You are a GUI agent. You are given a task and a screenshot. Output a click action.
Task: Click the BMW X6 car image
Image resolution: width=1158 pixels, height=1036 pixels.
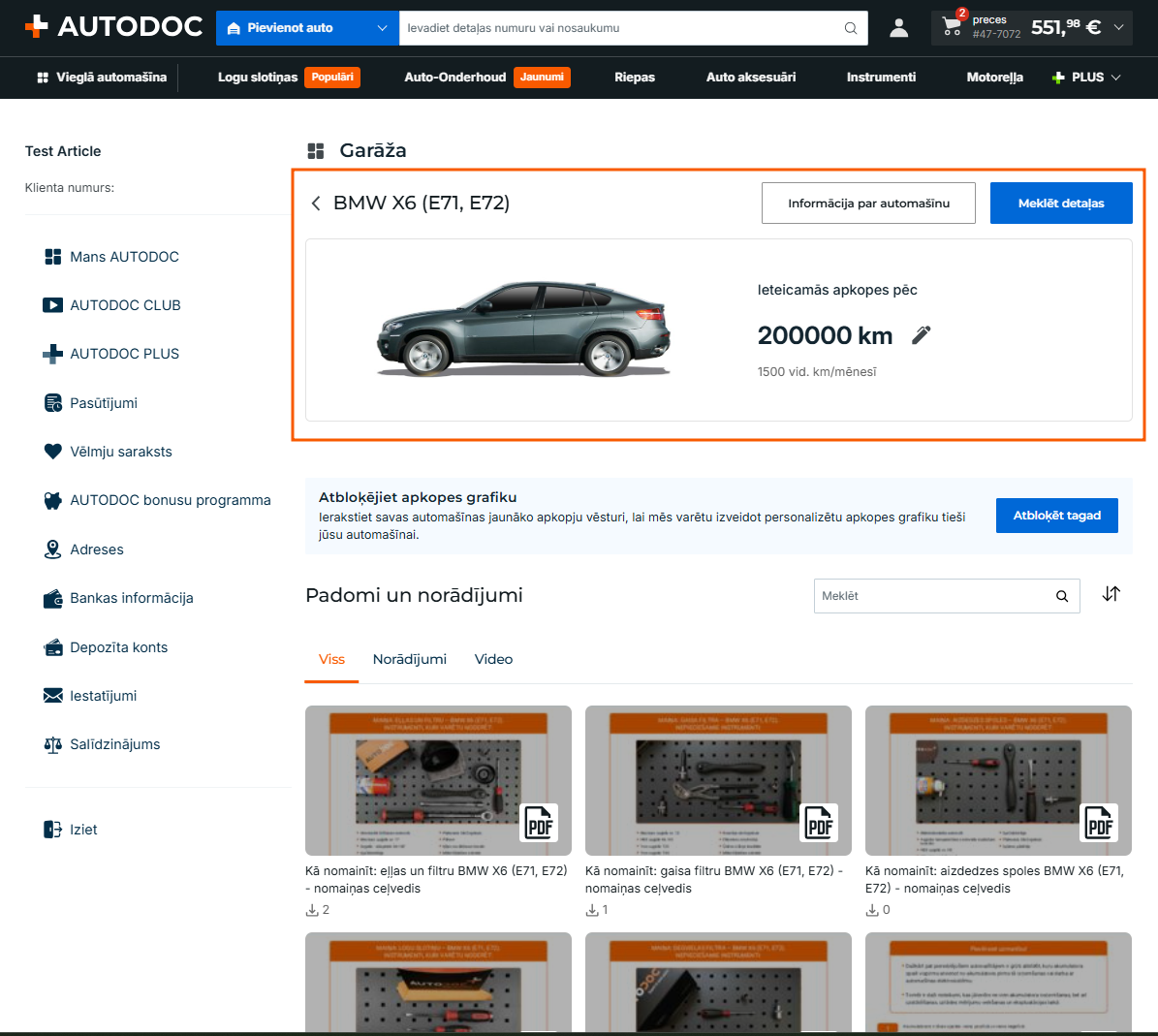[x=523, y=330]
